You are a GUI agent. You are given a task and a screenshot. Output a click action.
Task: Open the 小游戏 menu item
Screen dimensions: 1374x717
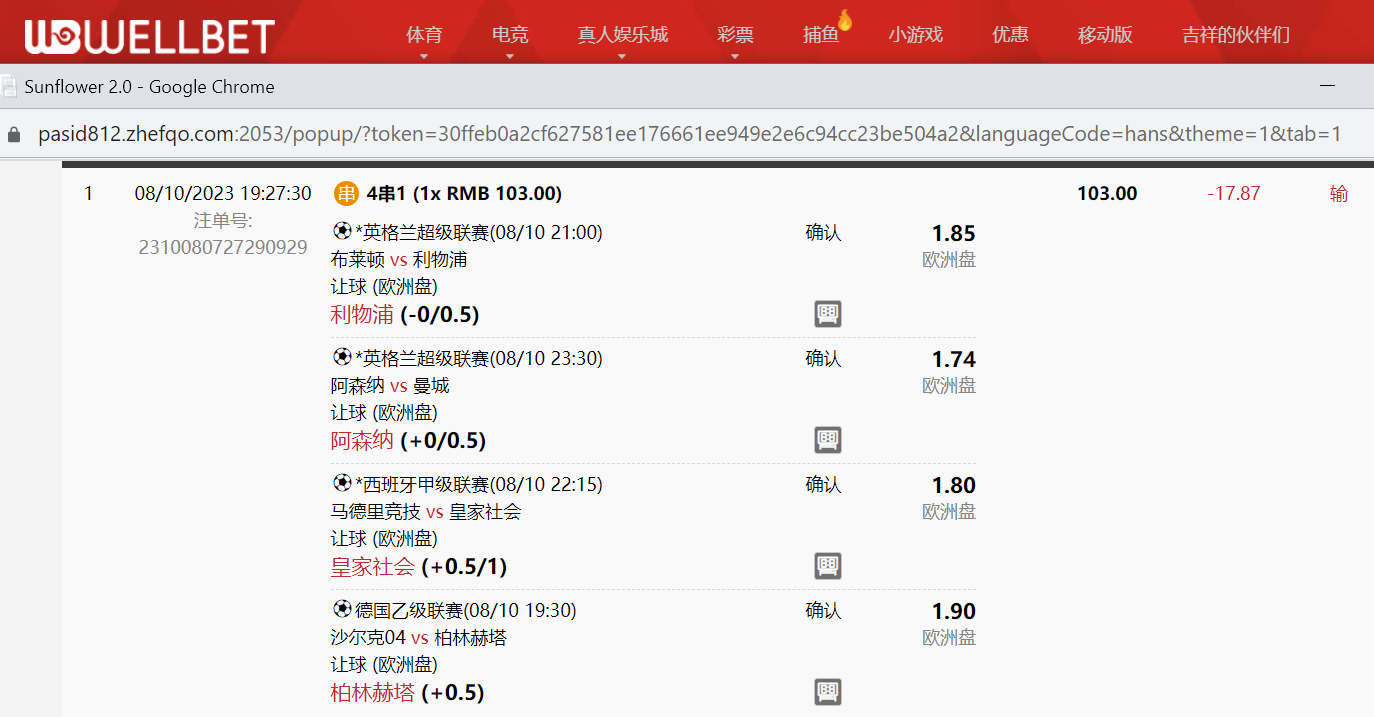coord(916,35)
